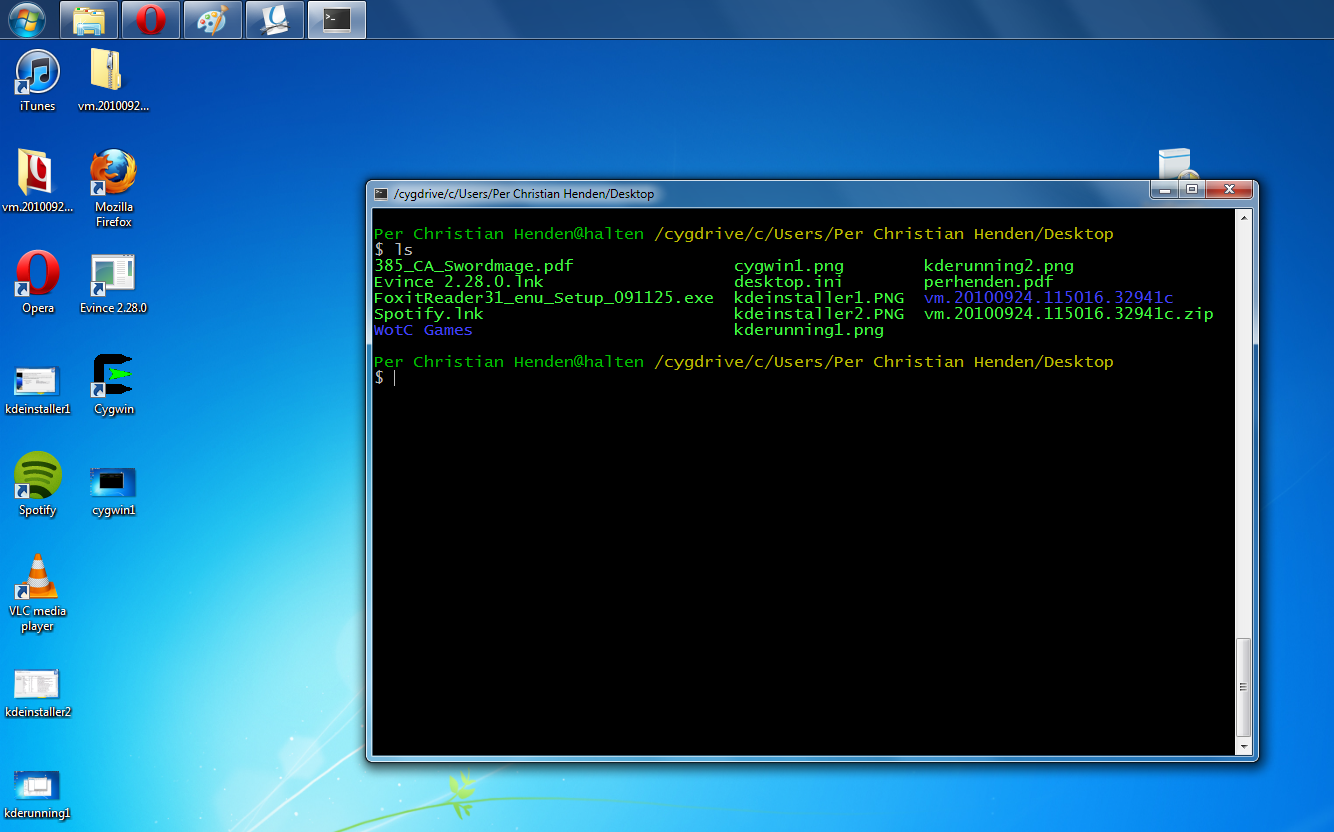Viewport: 1334px width, 832px height.
Task: Open the Start menu
Action: [x=26, y=19]
